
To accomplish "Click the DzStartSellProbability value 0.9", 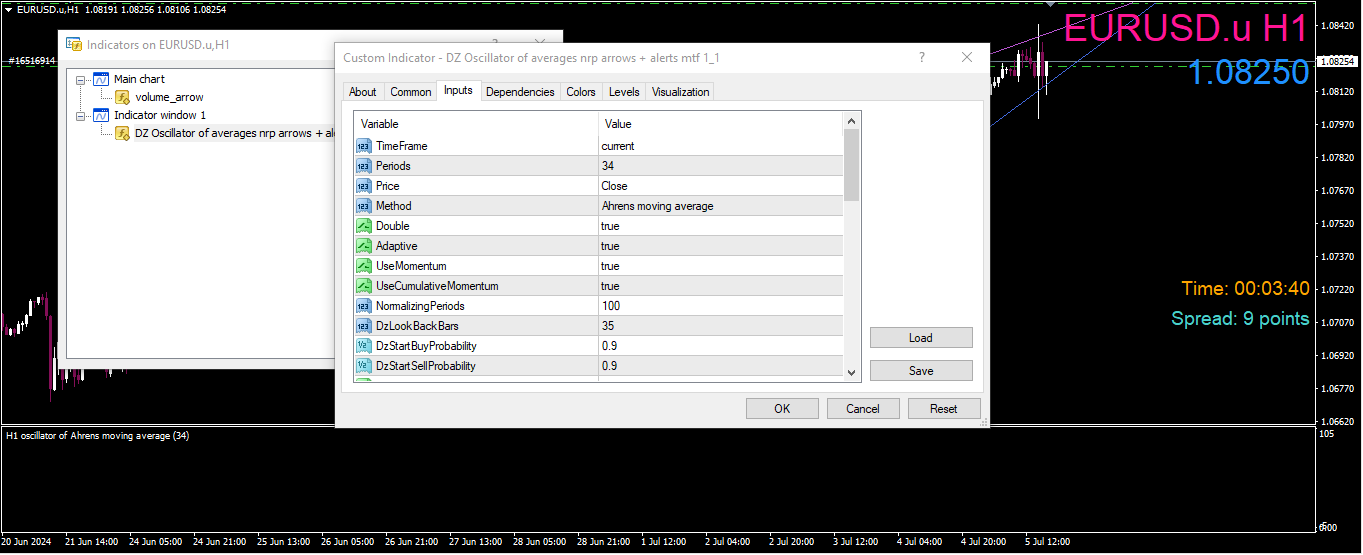I will (x=609, y=366).
